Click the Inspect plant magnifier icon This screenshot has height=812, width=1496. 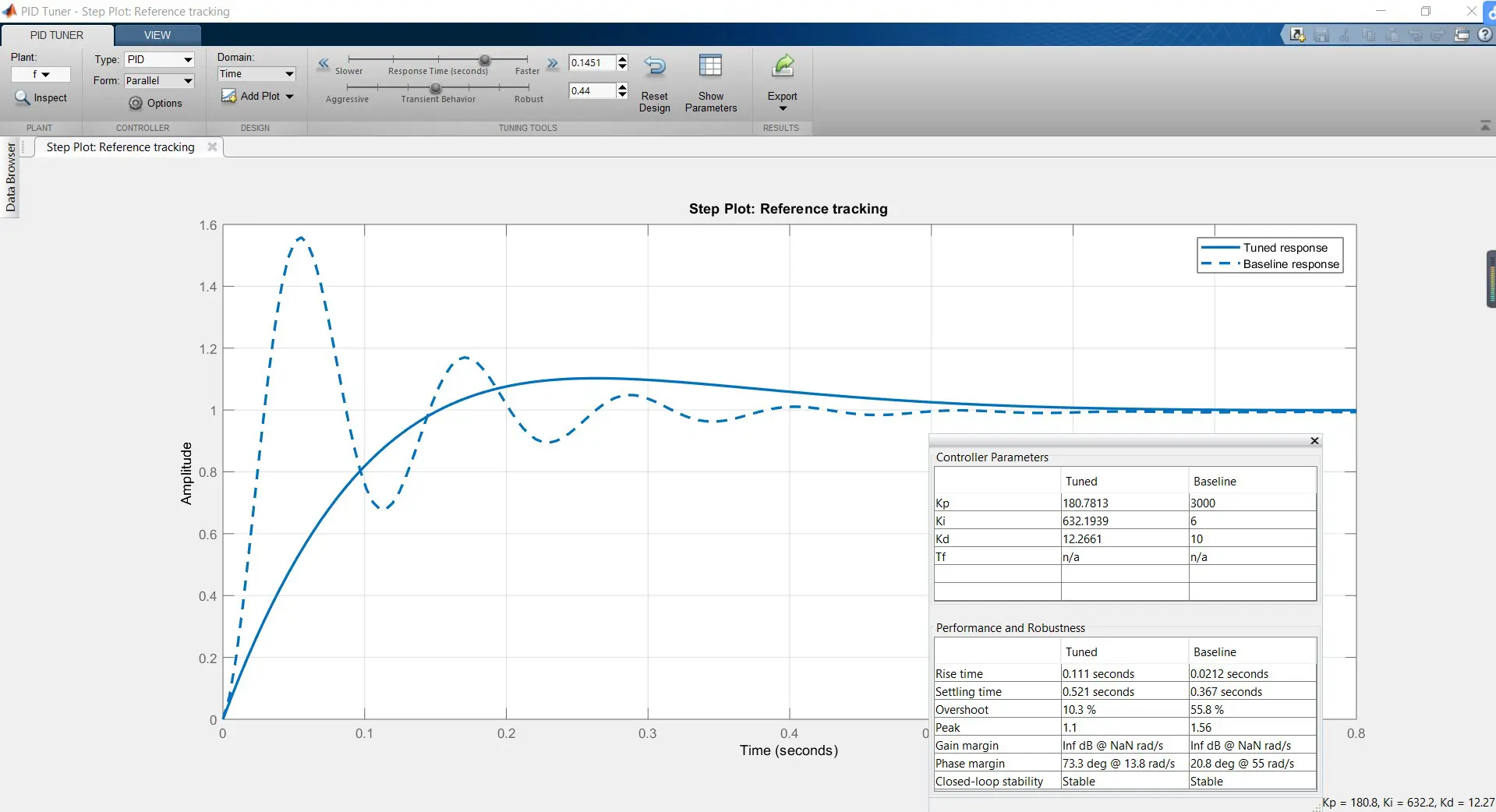[23, 98]
